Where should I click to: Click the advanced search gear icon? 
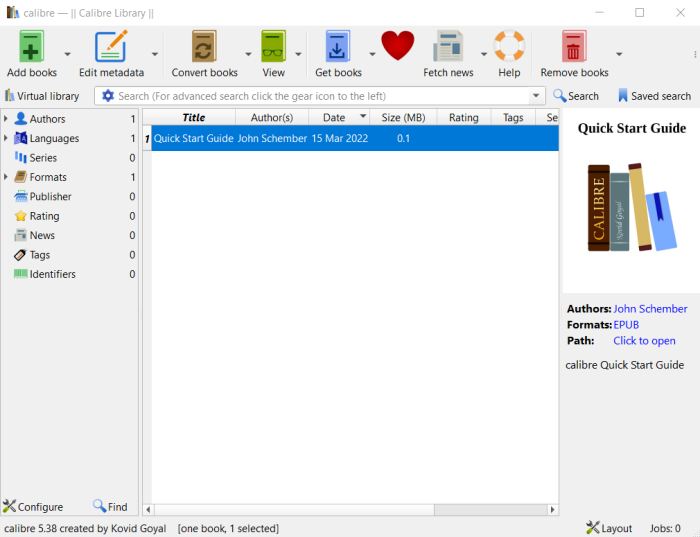pyautogui.click(x=108, y=96)
